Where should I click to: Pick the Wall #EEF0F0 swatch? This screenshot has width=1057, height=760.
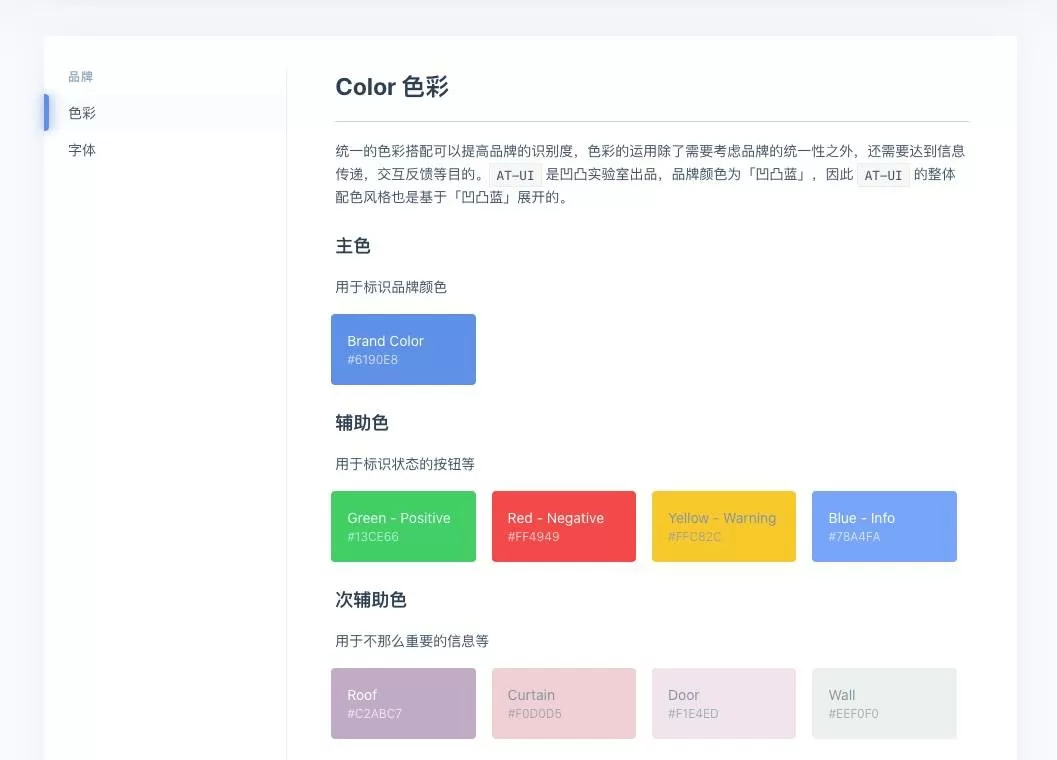point(884,703)
